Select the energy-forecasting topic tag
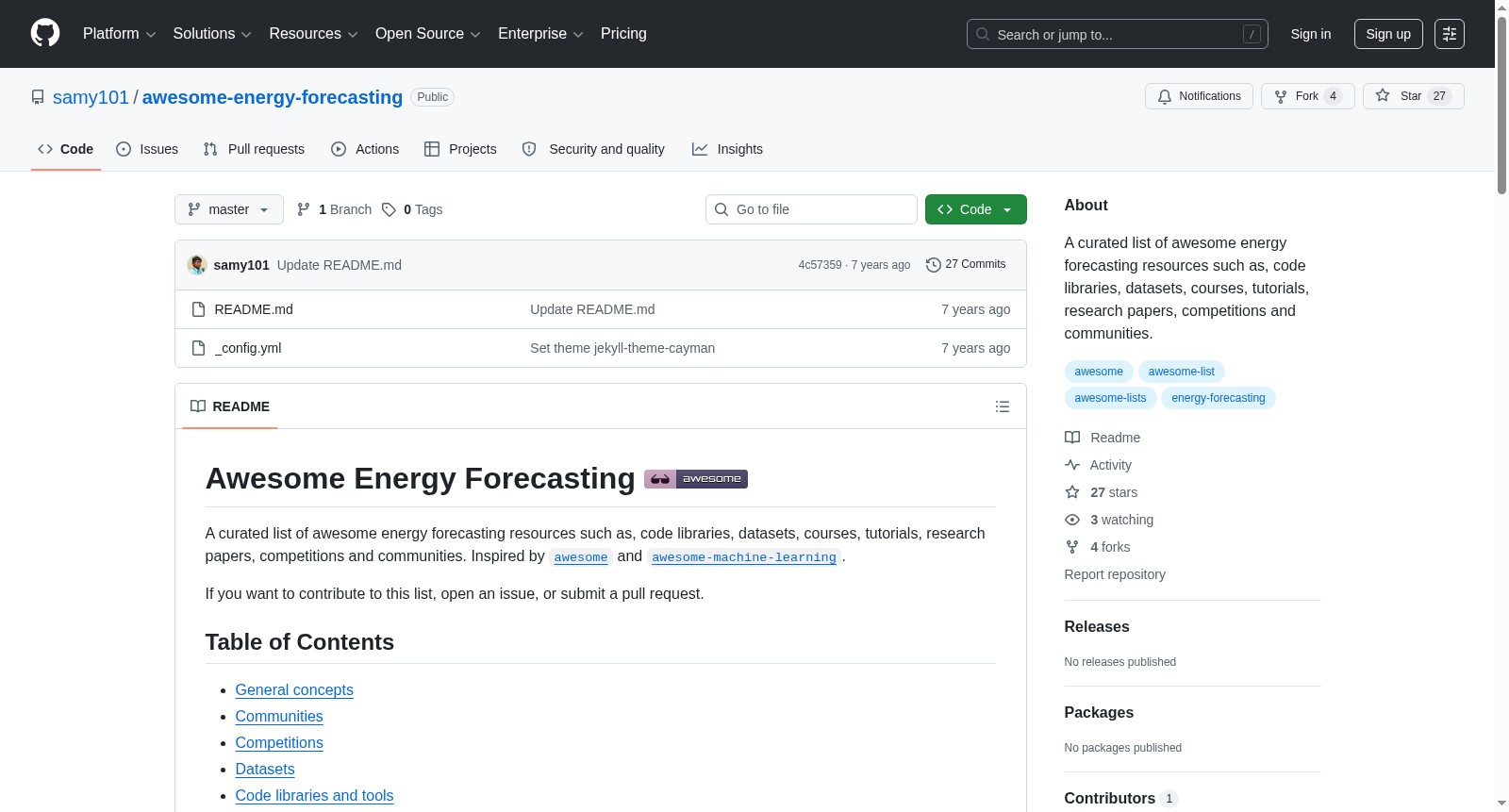 pyautogui.click(x=1219, y=398)
